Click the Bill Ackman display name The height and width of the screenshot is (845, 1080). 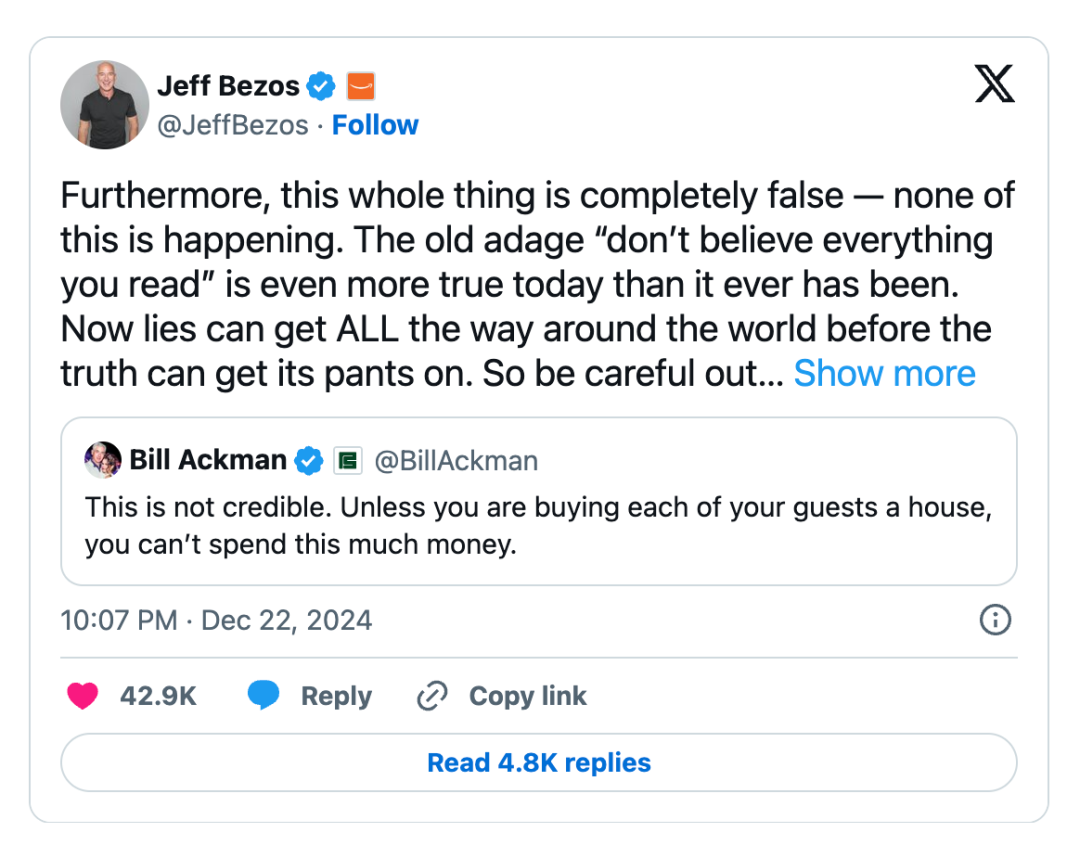pos(208,460)
